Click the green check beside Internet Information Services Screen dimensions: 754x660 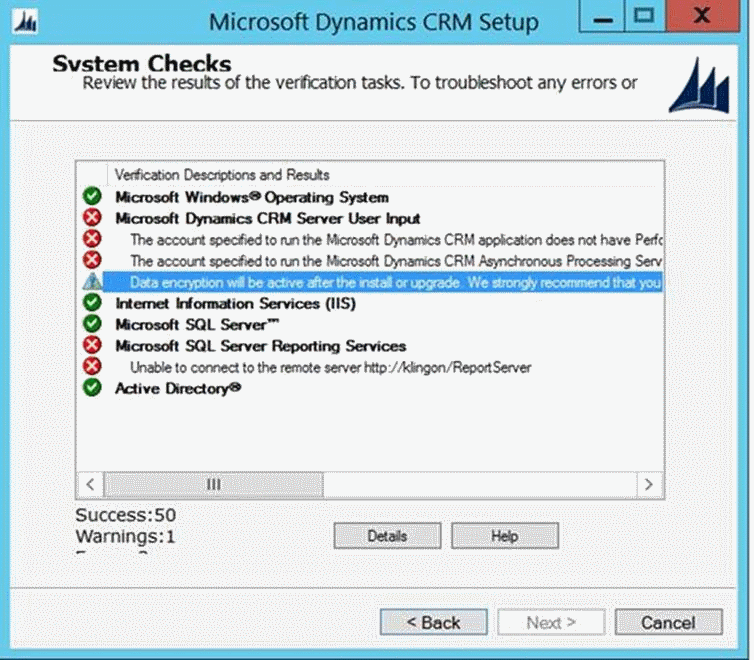[92, 302]
